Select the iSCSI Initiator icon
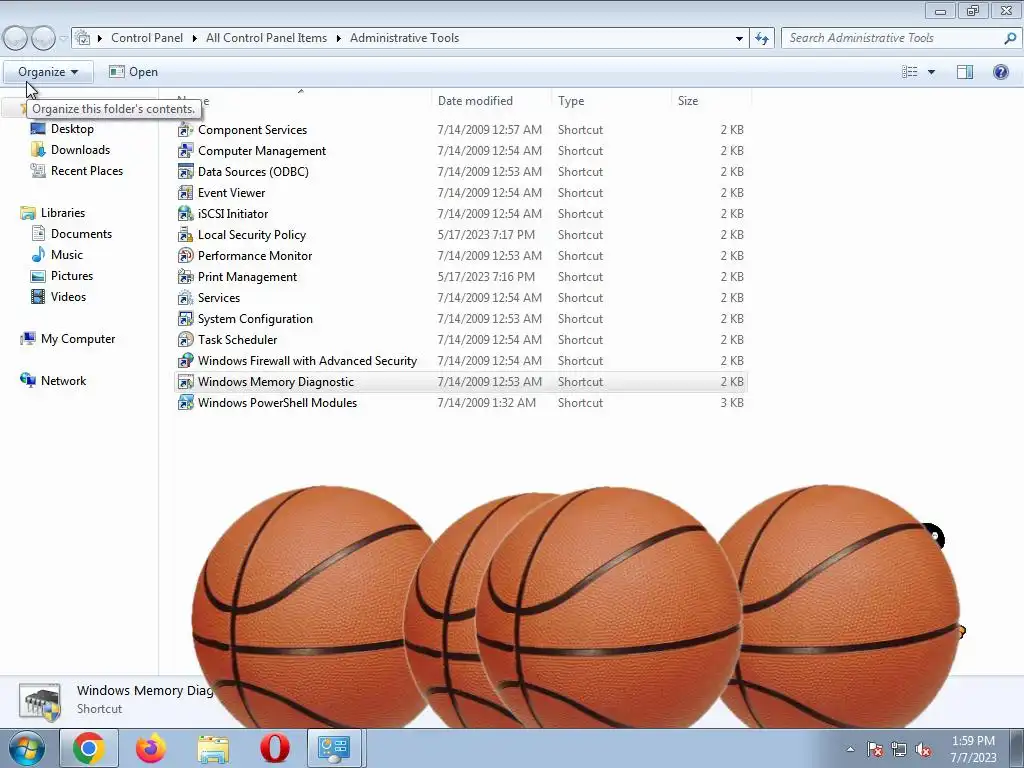The image size is (1024, 768). click(x=185, y=214)
